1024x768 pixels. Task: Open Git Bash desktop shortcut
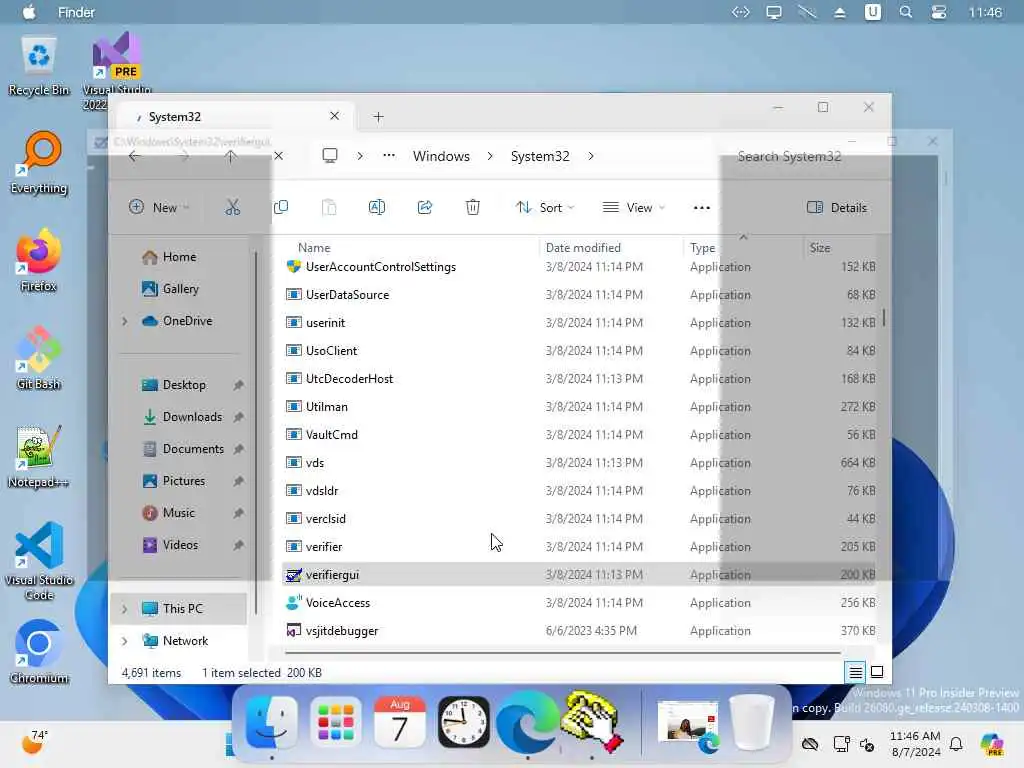39,359
